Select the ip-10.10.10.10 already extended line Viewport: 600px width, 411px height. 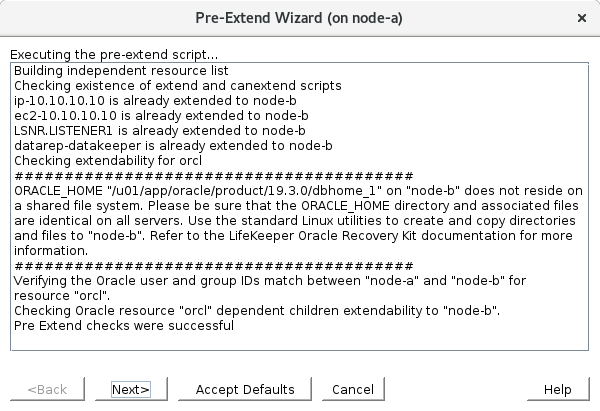tap(161, 101)
